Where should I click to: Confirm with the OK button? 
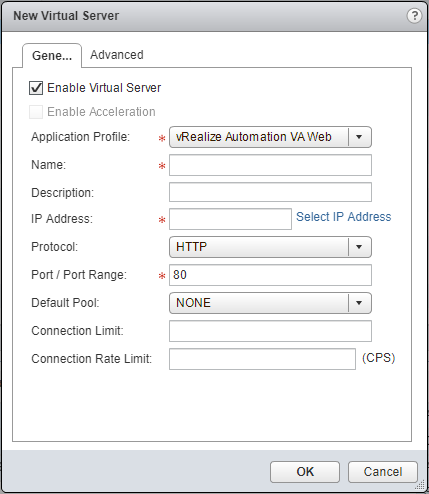(x=305, y=472)
